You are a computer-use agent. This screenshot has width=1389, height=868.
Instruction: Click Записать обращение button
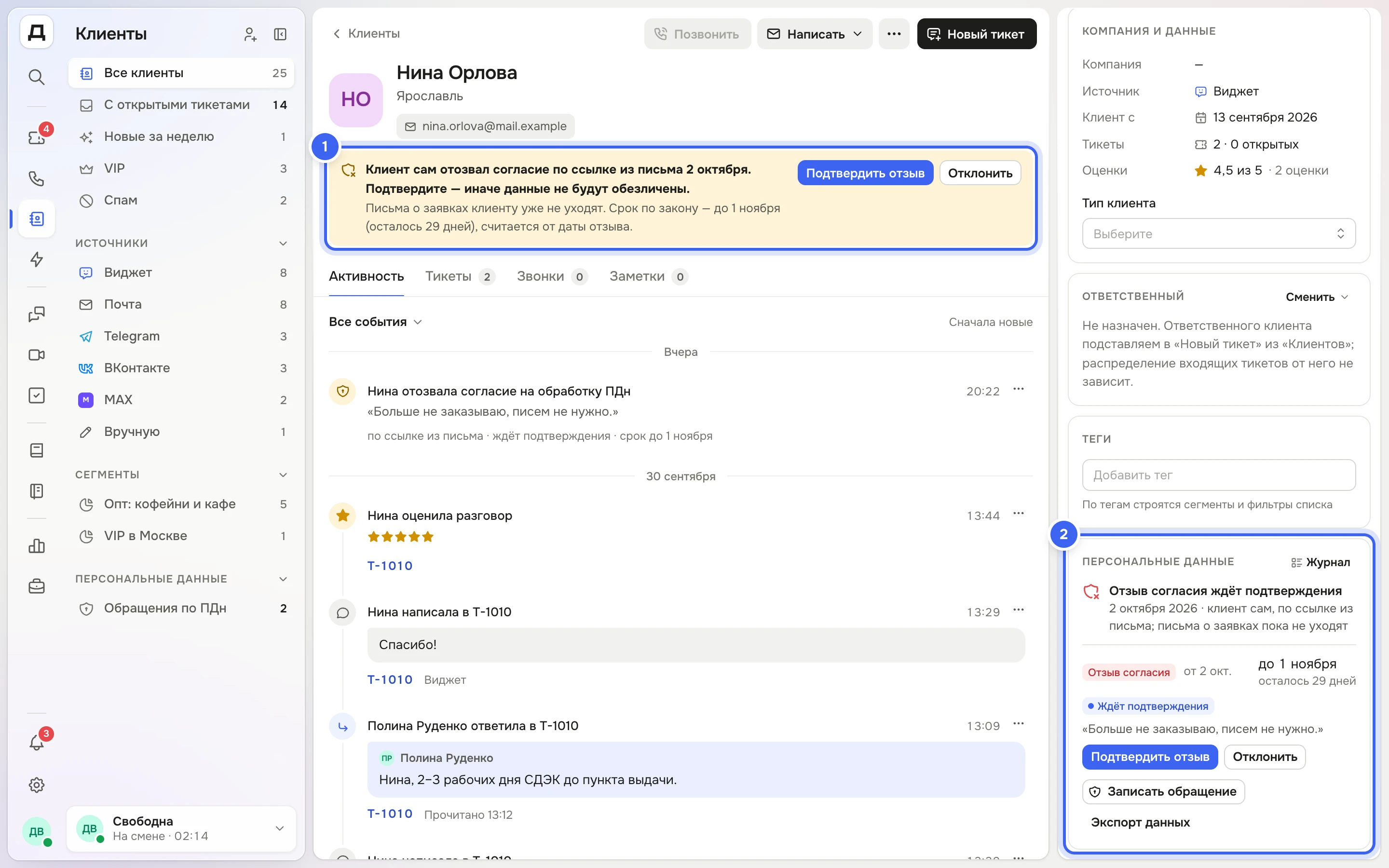pyautogui.click(x=1163, y=792)
